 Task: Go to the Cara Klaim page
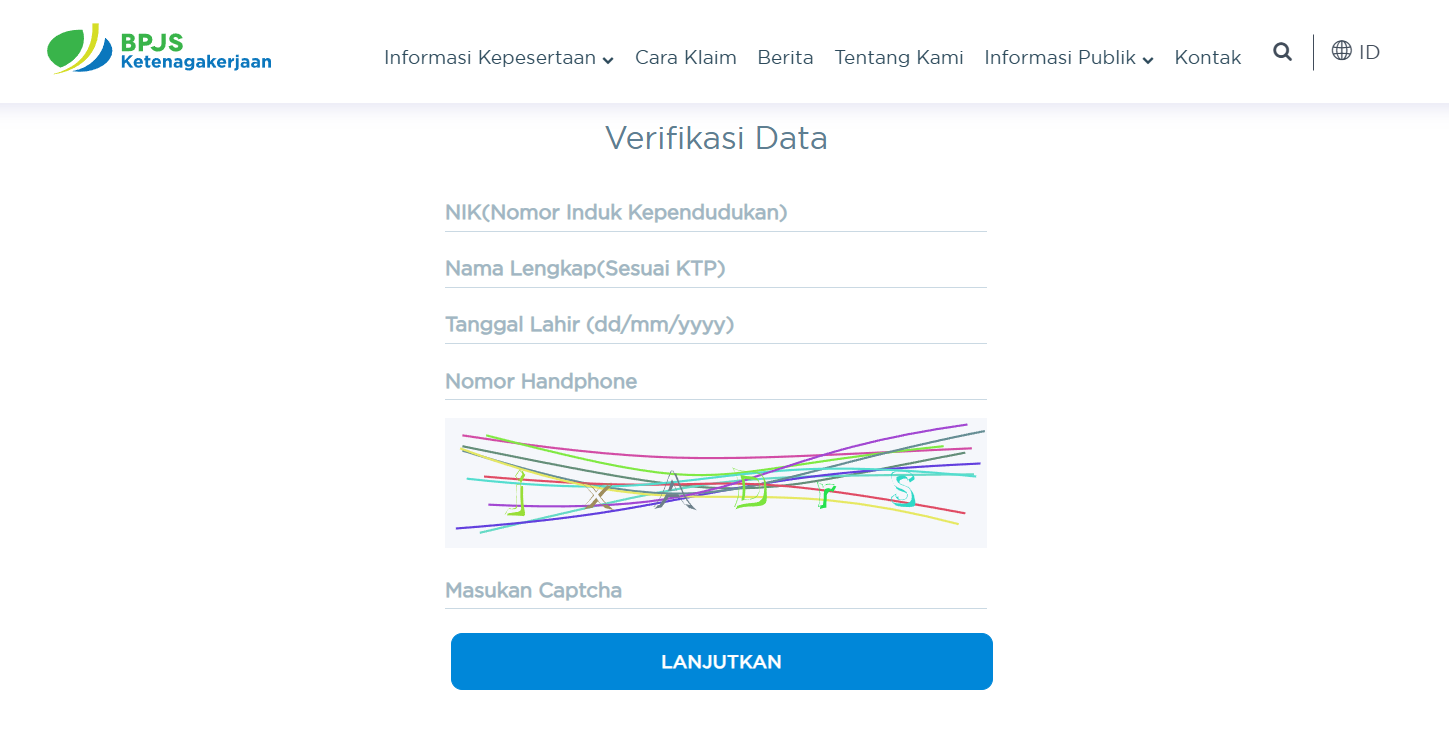pyautogui.click(x=686, y=58)
